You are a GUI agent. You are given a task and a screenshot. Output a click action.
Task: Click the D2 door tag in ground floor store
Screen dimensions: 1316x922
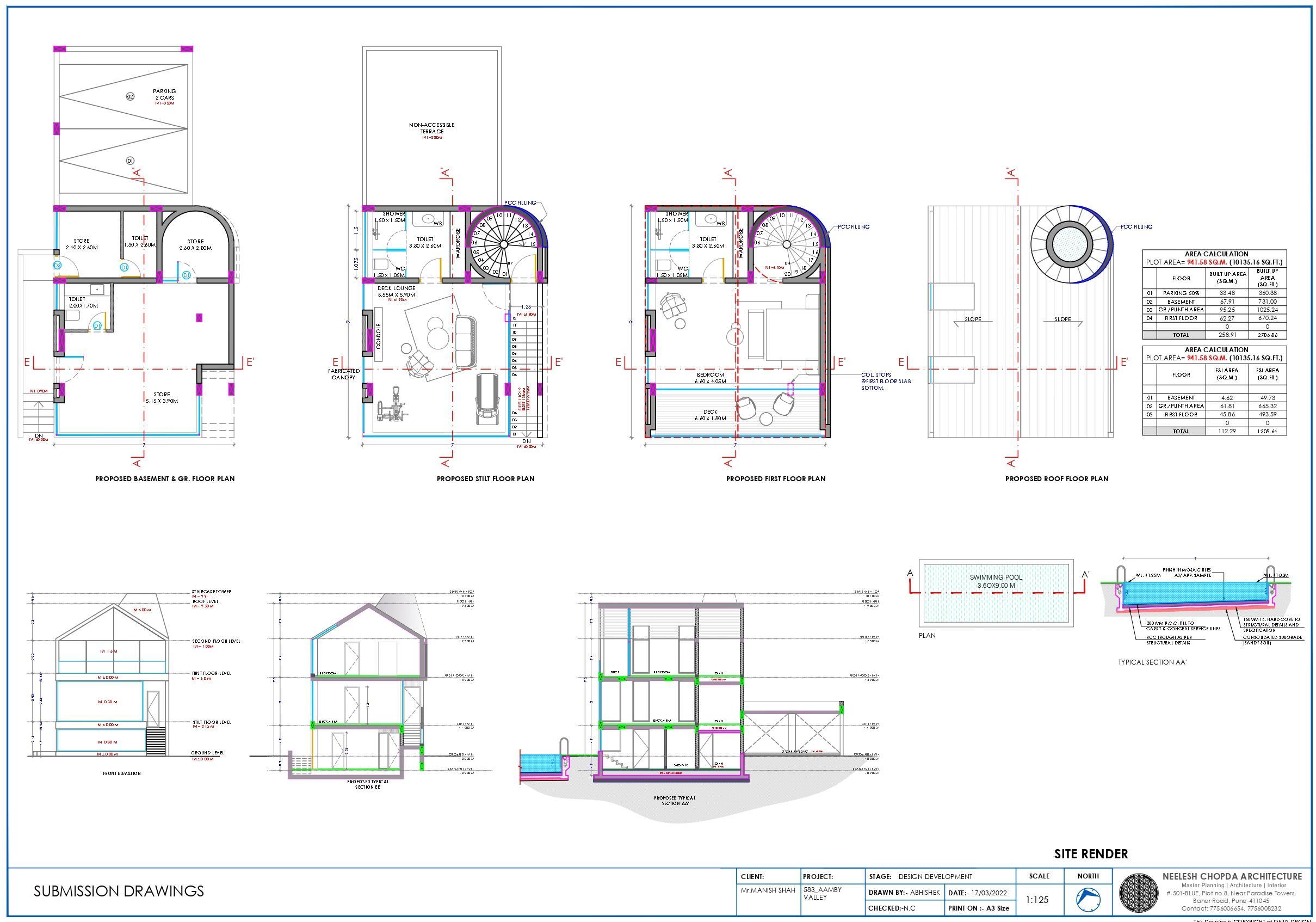click(57, 266)
